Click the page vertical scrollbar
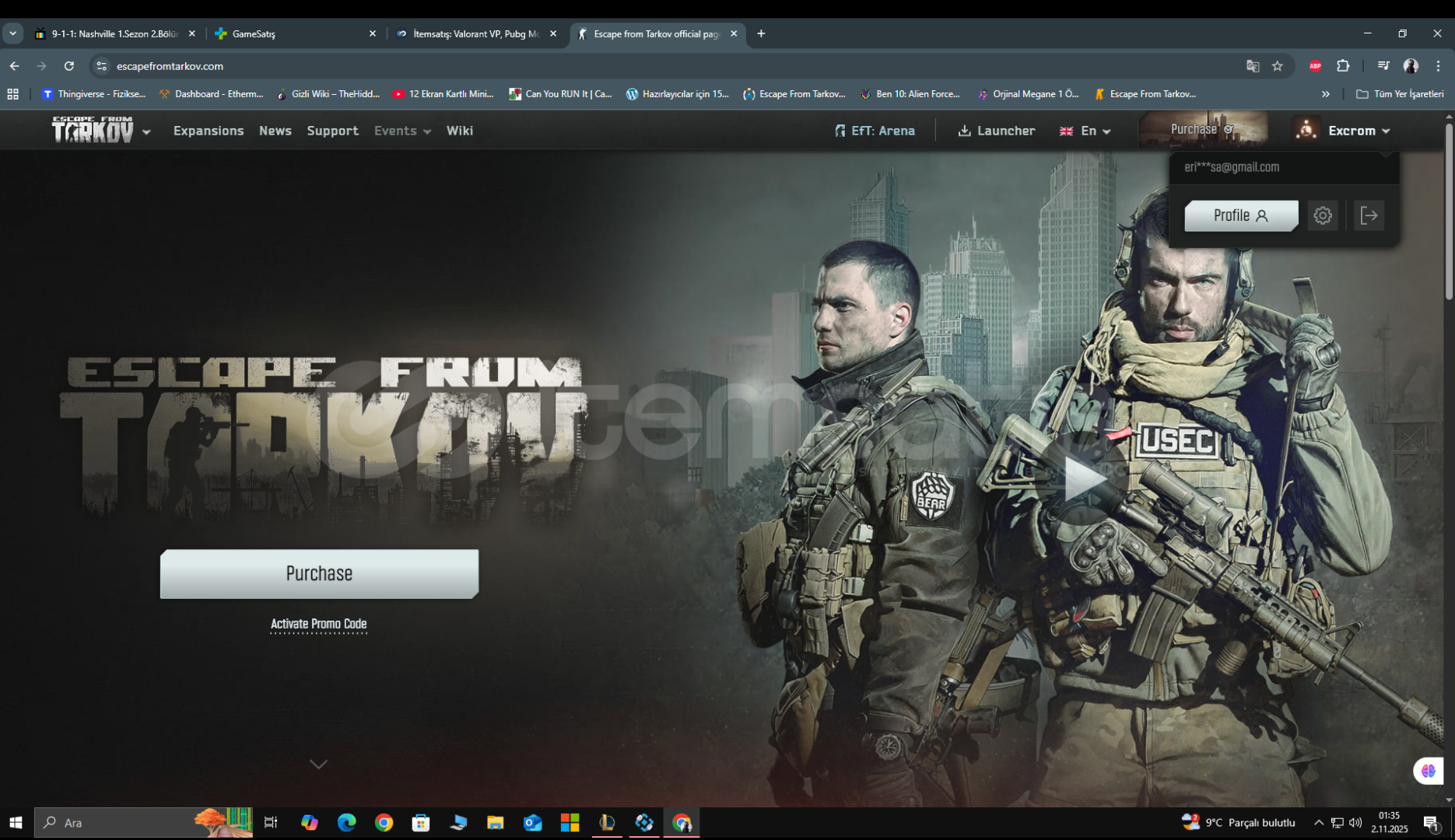Image resolution: width=1455 pixels, height=840 pixels. click(1449, 210)
